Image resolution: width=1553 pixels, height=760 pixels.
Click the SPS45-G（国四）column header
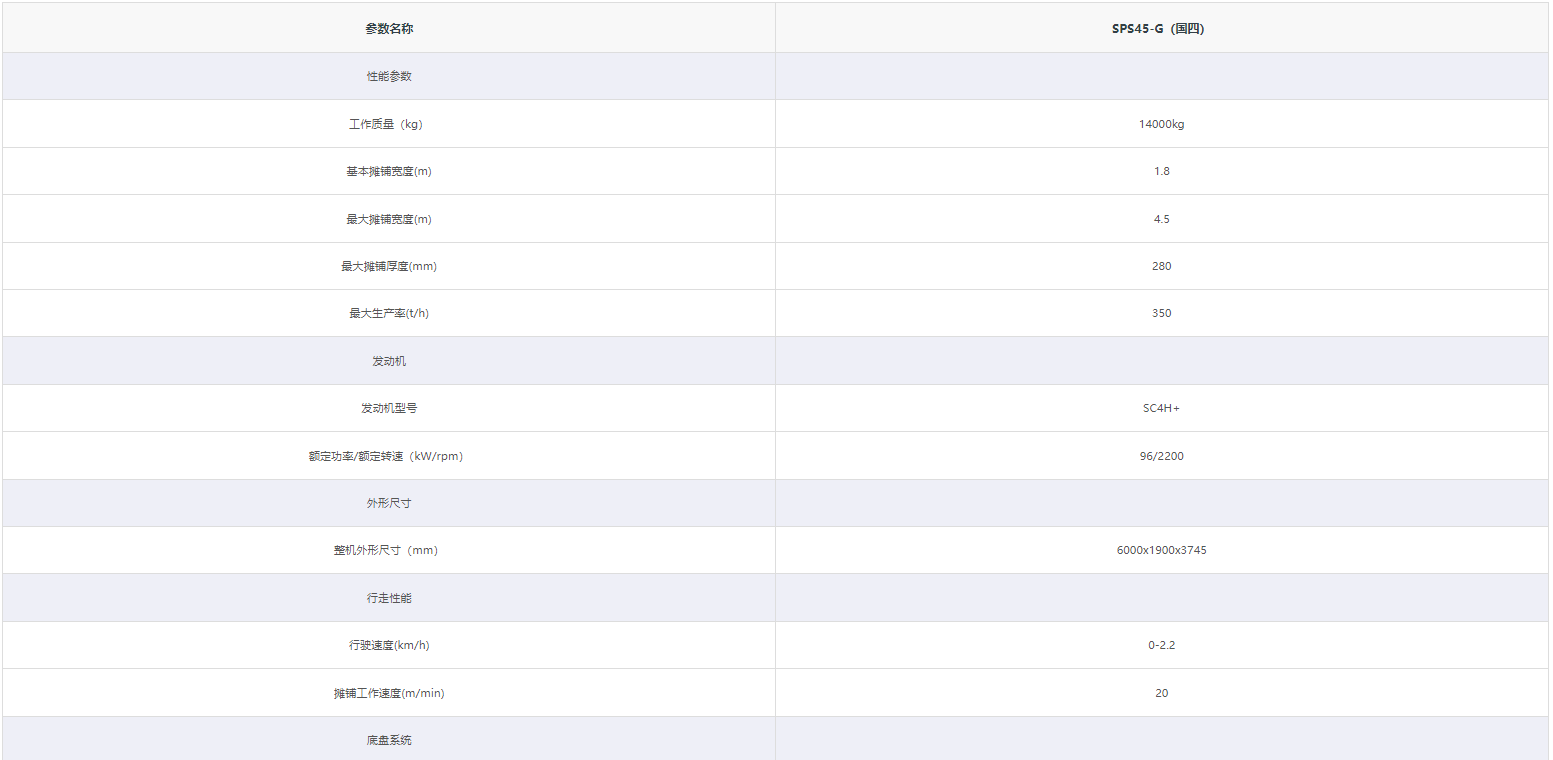tap(1161, 29)
